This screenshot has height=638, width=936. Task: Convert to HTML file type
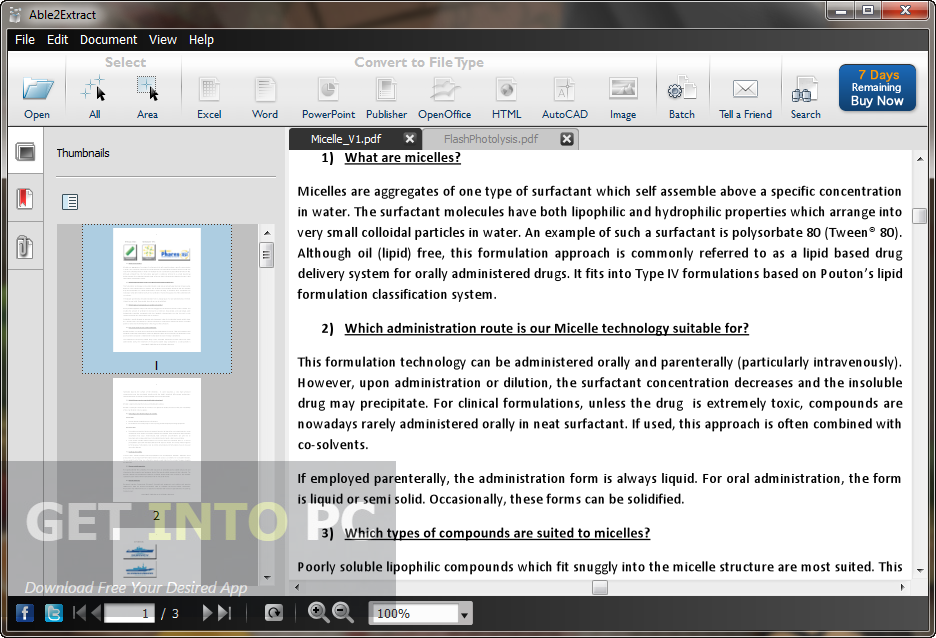pos(506,98)
